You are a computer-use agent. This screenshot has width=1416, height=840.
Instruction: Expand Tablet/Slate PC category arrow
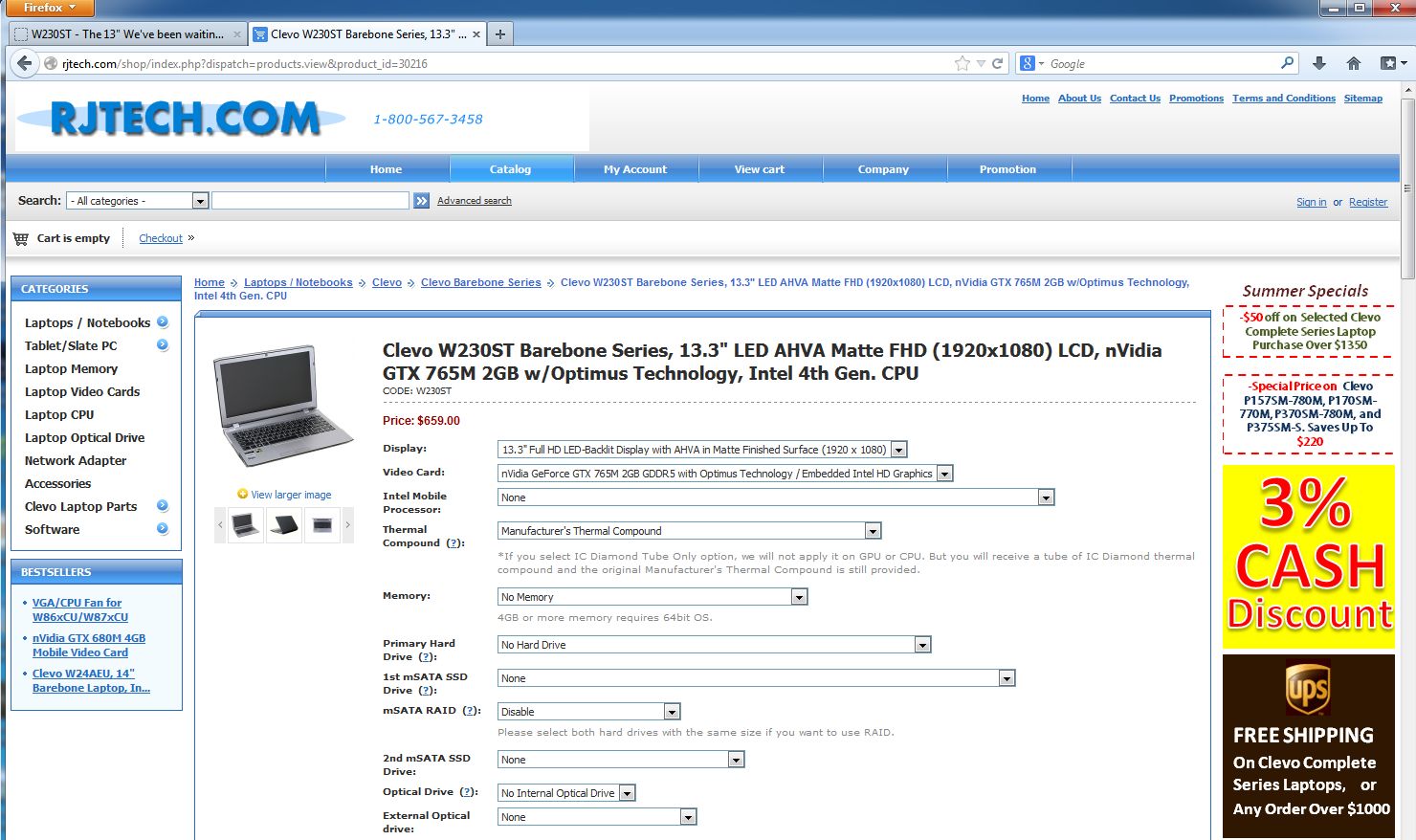click(x=163, y=345)
